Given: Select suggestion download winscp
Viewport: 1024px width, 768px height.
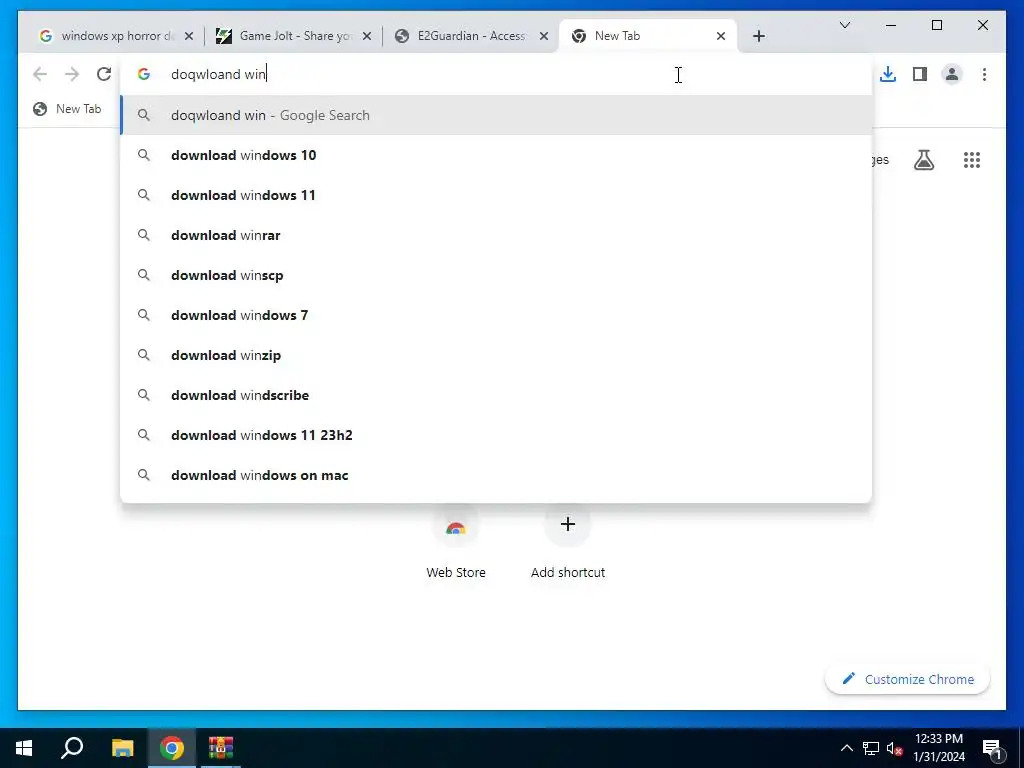Looking at the screenshot, I should point(496,276).
